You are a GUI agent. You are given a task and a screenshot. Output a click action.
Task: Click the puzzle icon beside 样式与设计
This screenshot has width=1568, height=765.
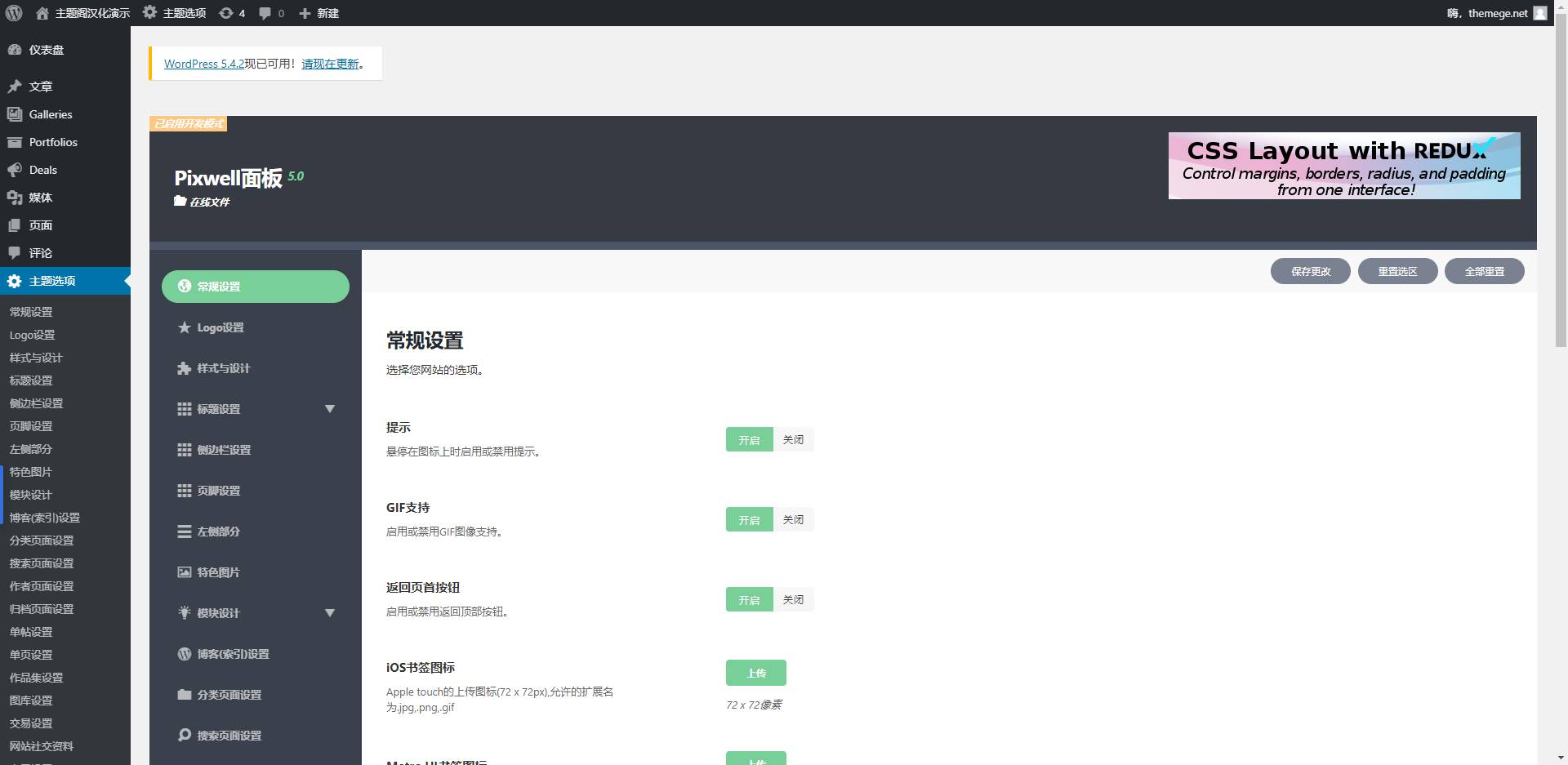point(185,368)
